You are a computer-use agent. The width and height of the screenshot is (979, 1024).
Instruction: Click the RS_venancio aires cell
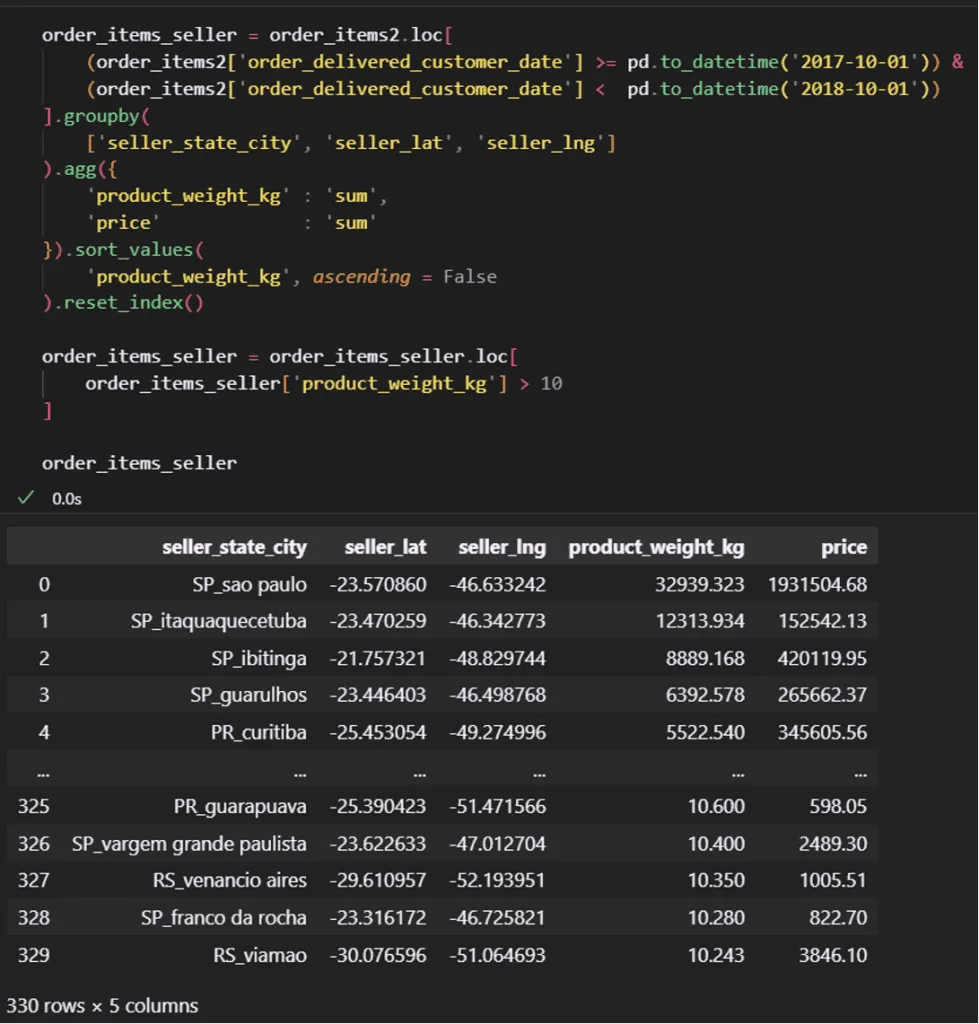pos(229,880)
